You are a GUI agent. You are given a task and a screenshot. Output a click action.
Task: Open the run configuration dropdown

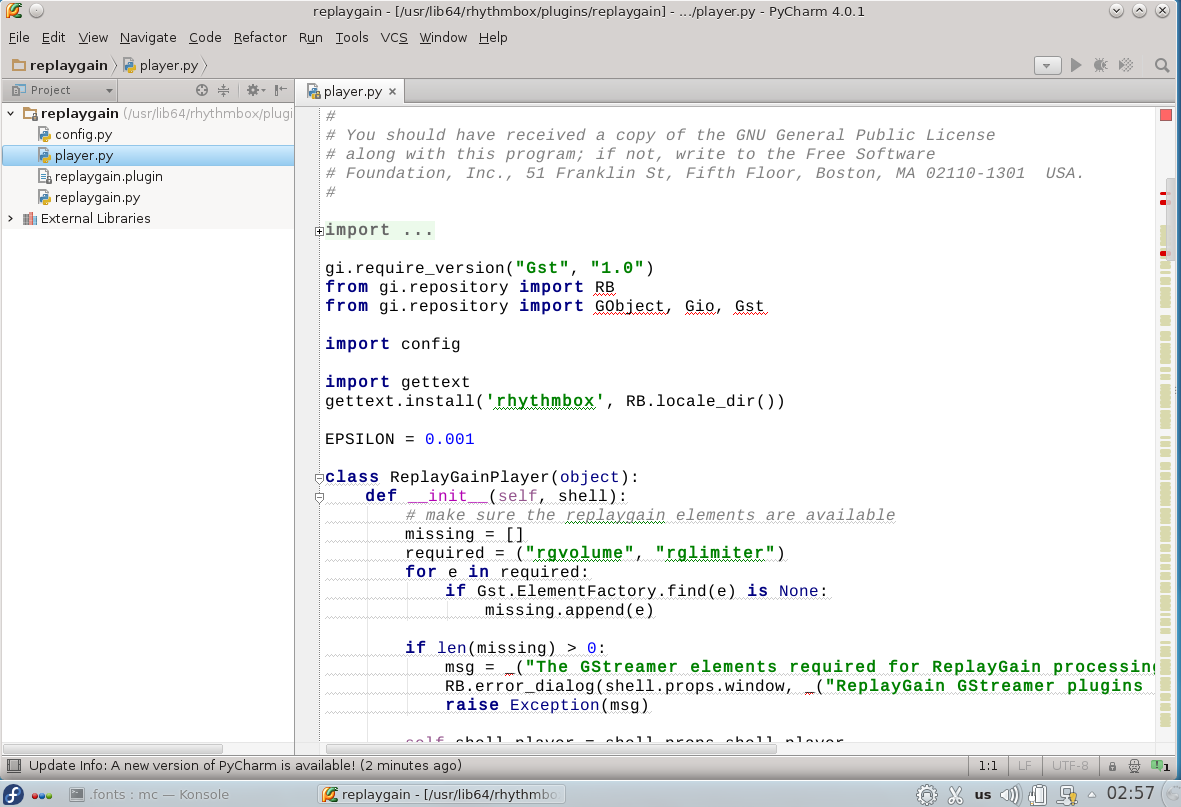point(1047,66)
